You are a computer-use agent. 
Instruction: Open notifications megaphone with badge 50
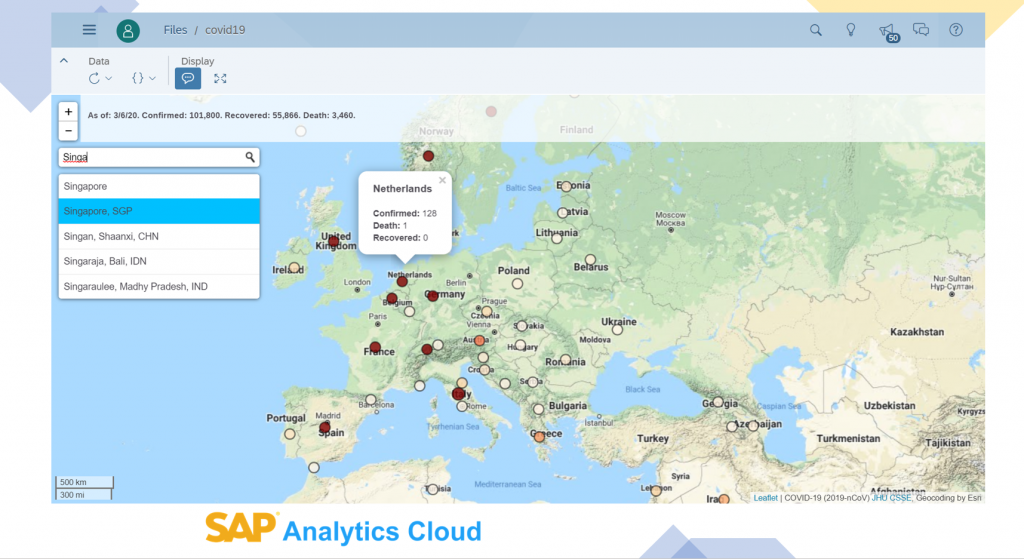(x=888, y=31)
